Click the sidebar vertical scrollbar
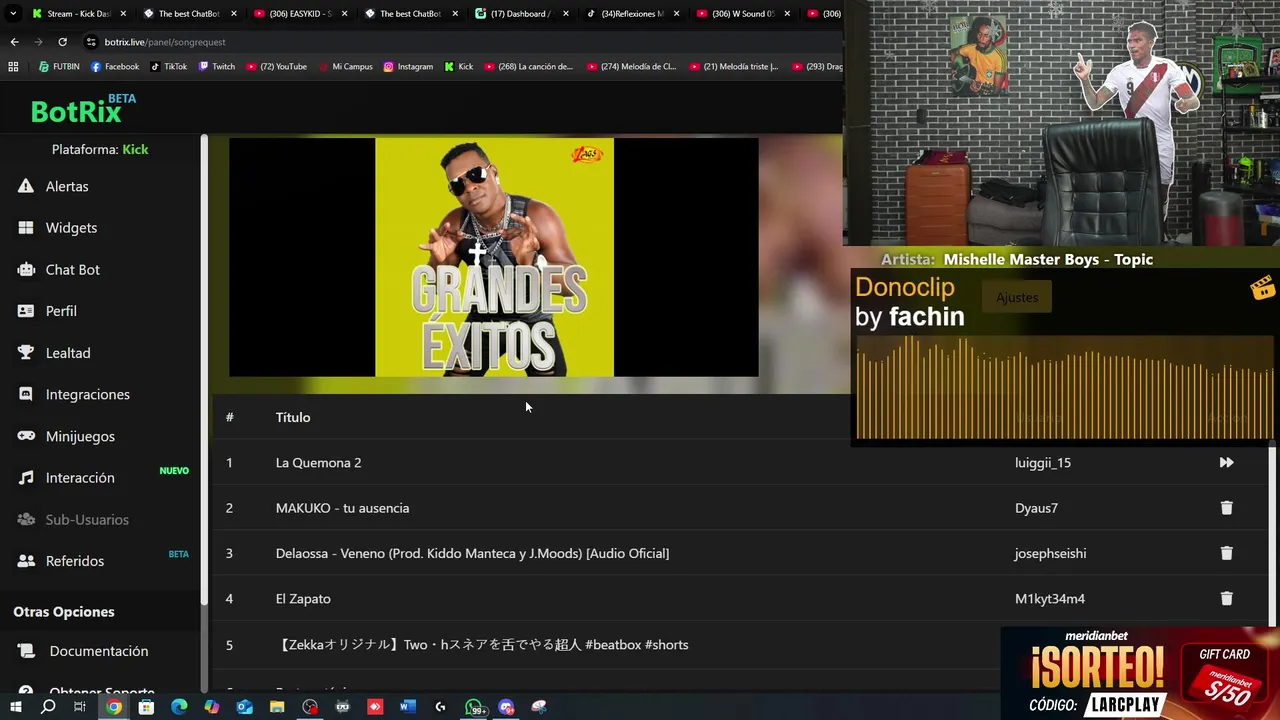The height and width of the screenshot is (720, 1280). [x=204, y=370]
